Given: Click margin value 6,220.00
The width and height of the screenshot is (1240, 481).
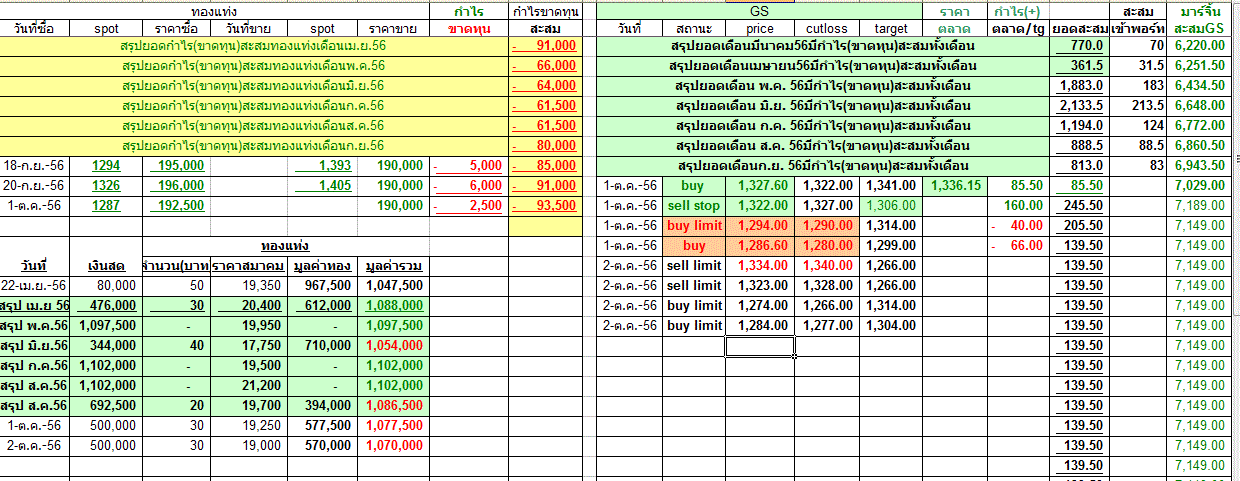Looking at the screenshot, I should pyautogui.click(x=1200, y=46).
